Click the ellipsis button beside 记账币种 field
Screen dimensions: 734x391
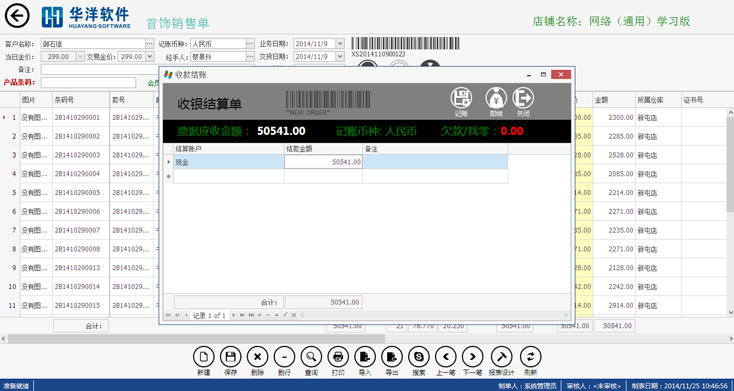250,44
